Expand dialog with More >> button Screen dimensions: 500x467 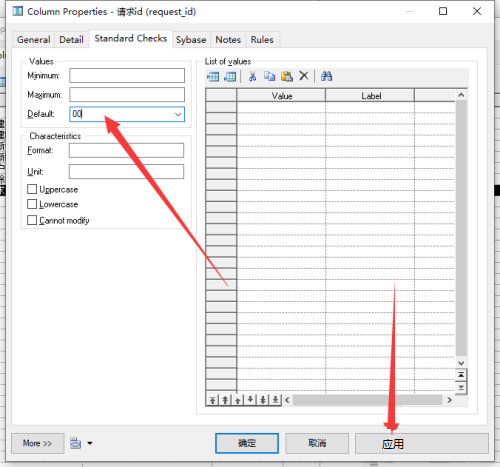[38, 443]
